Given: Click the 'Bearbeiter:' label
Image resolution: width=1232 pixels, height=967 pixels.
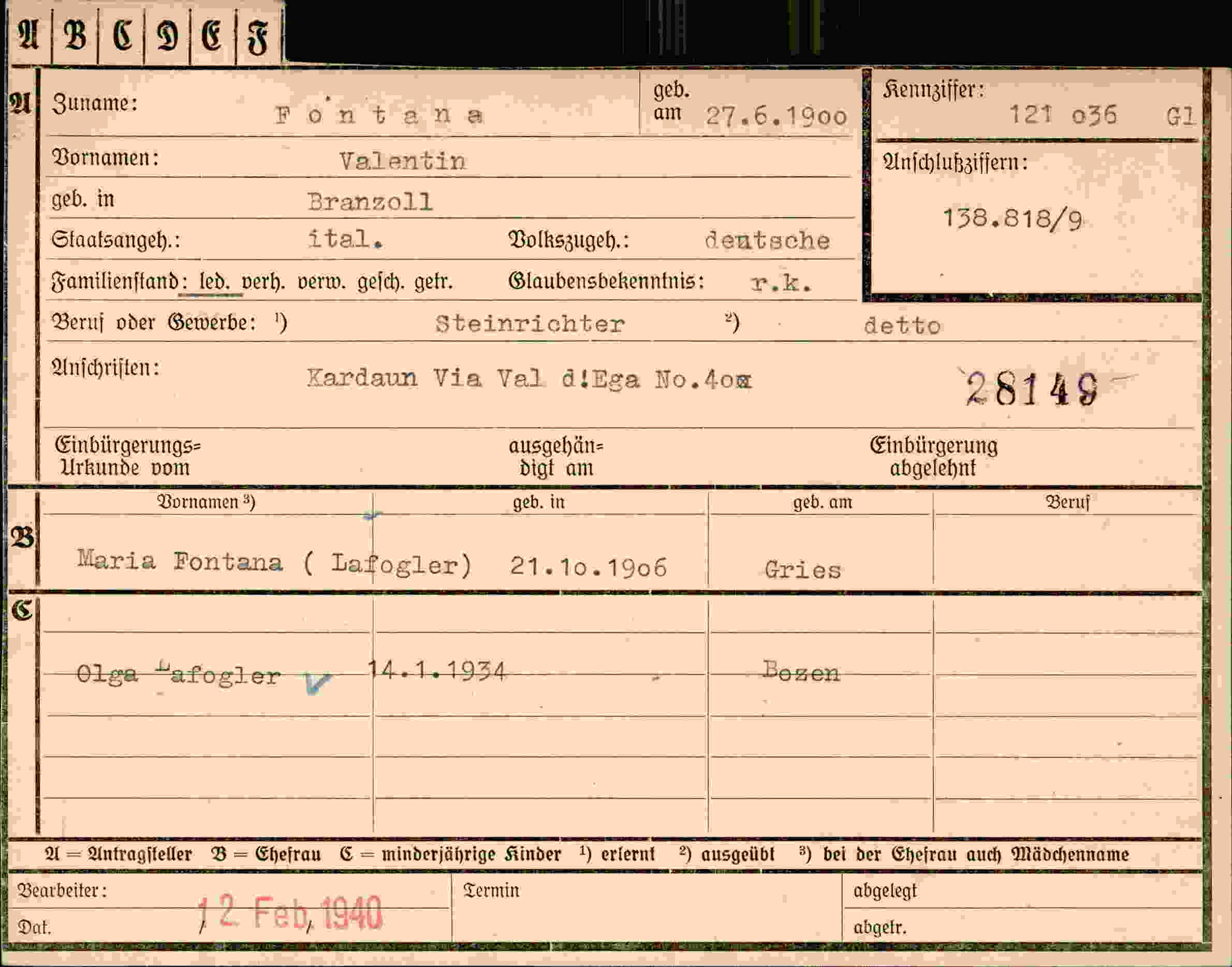Looking at the screenshot, I should (x=62, y=890).
